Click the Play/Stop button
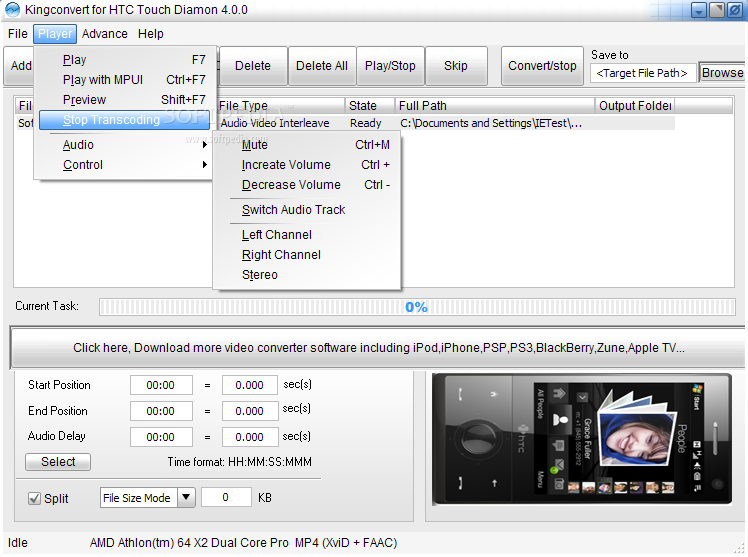748x557 pixels. [390, 66]
